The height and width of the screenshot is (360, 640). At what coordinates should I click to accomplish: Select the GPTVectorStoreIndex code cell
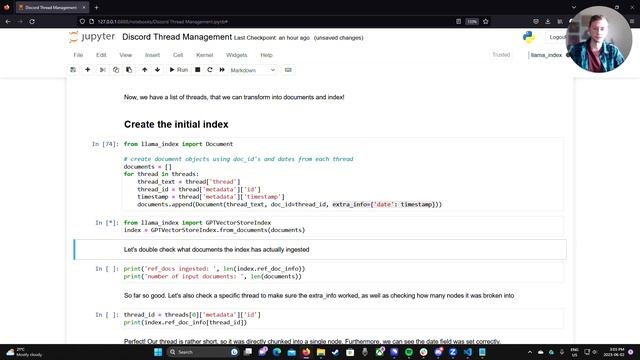pyautogui.click(x=343, y=227)
